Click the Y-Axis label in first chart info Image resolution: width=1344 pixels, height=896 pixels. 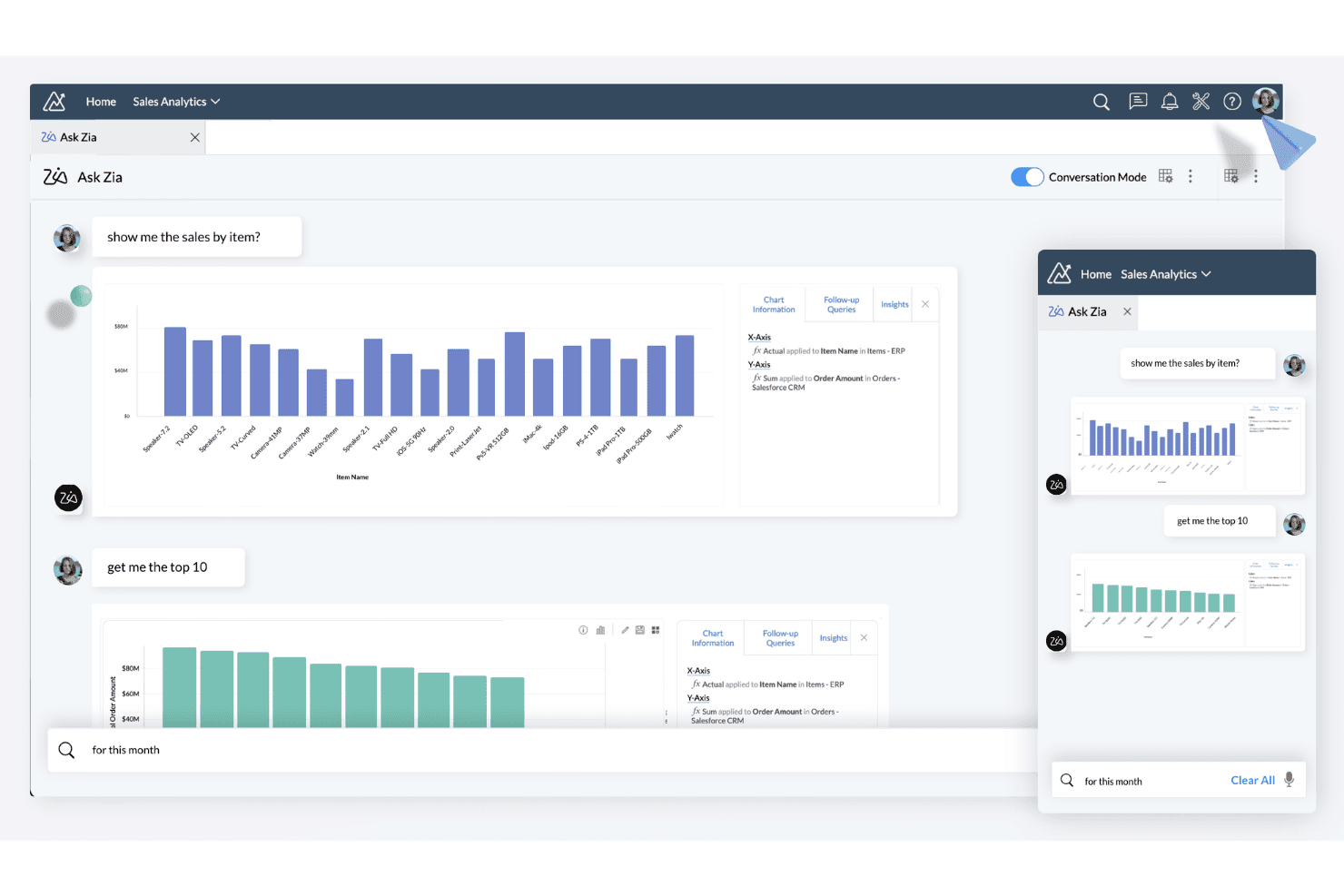click(x=759, y=364)
